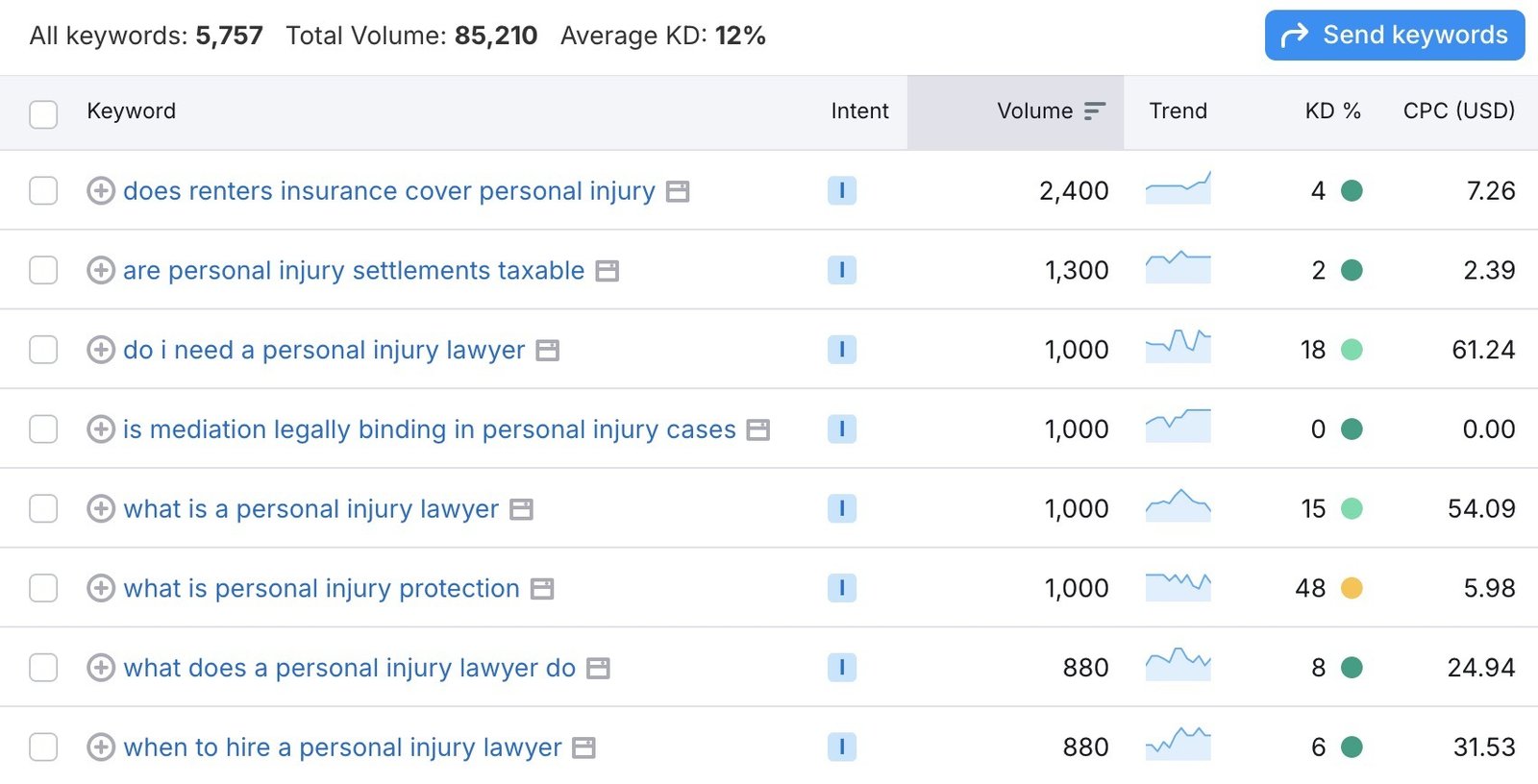Sort by CPC (USD) column header
The height and width of the screenshot is (784, 1538).
(1459, 110)
